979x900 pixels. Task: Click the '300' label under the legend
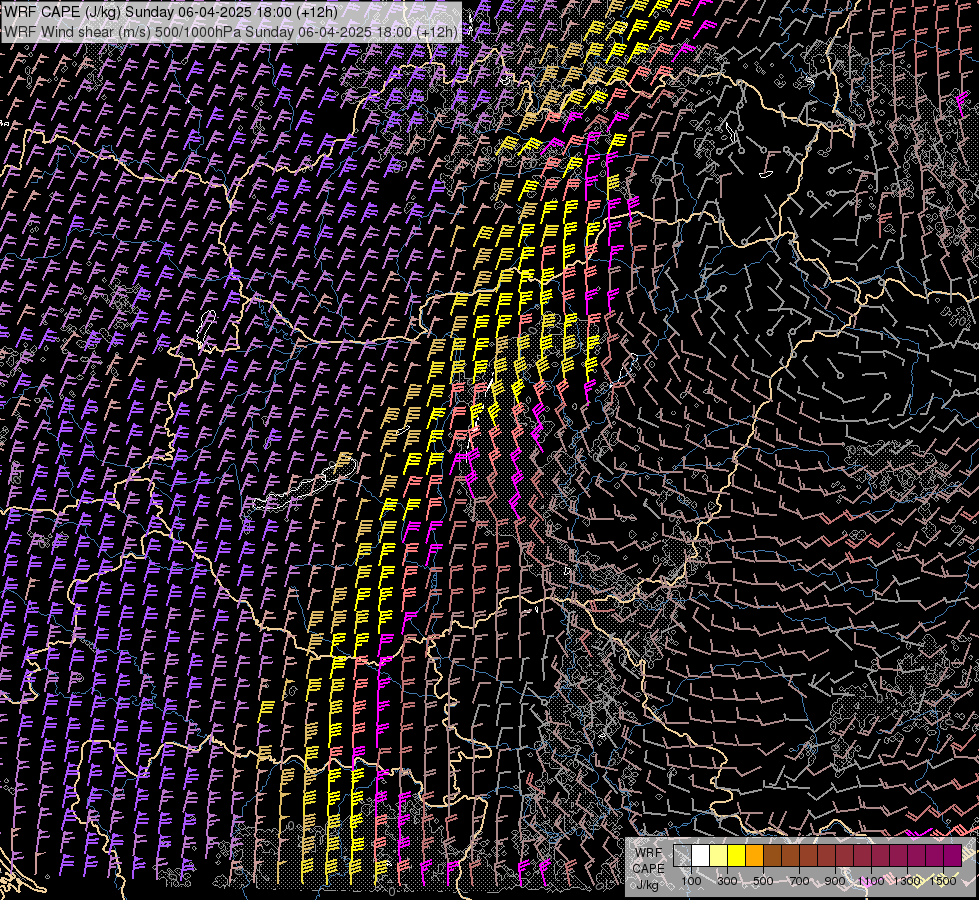point(727,881)
